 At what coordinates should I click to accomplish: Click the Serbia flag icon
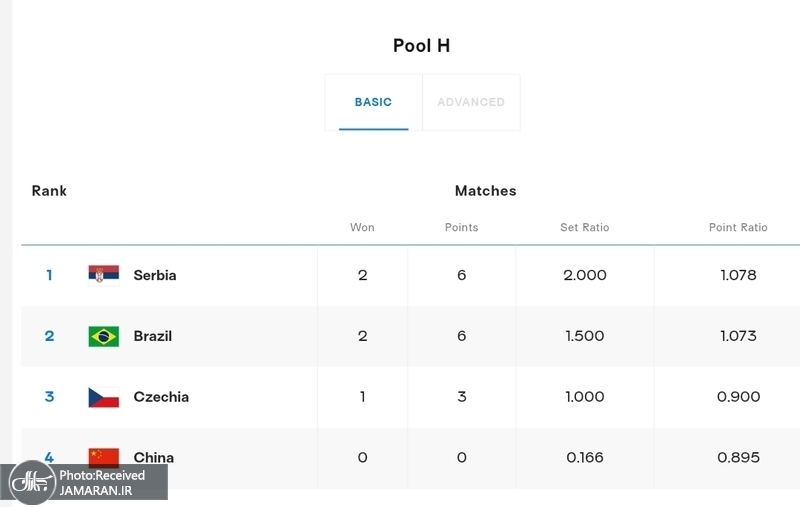103,275
